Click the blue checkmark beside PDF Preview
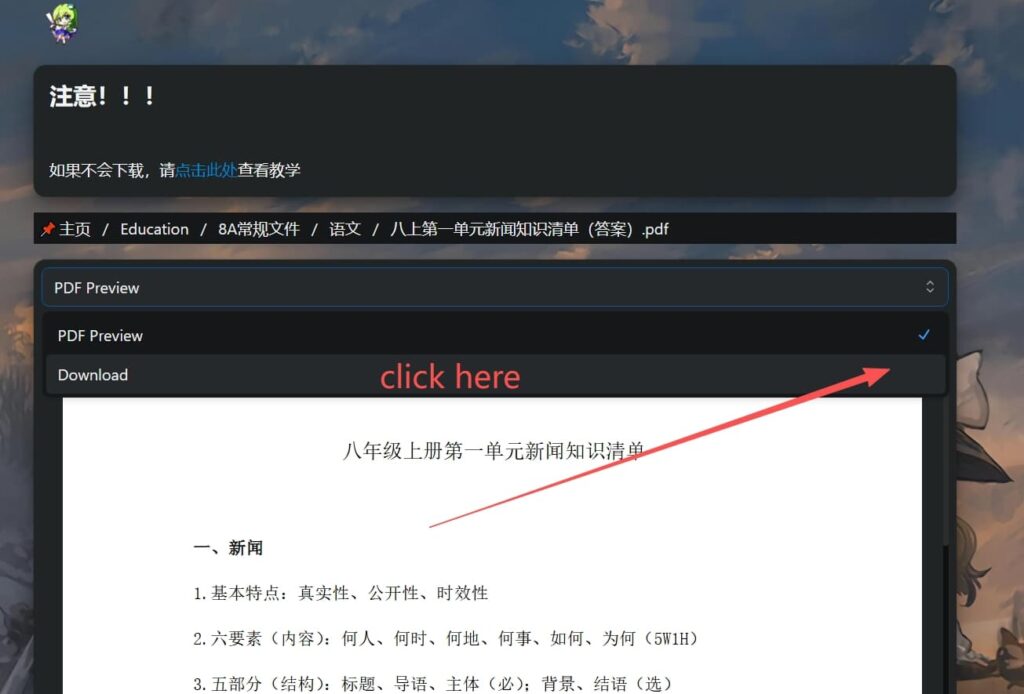The width and height of the screenshot is (1024, 694). coord(923,335)
